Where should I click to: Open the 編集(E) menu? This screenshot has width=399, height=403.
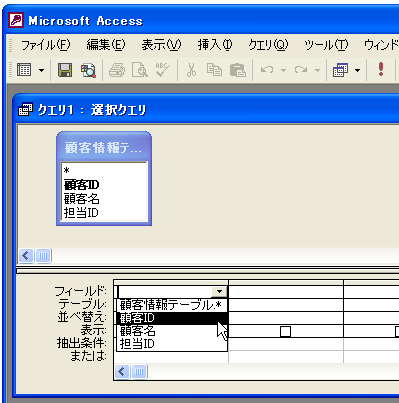pos(106,45)
